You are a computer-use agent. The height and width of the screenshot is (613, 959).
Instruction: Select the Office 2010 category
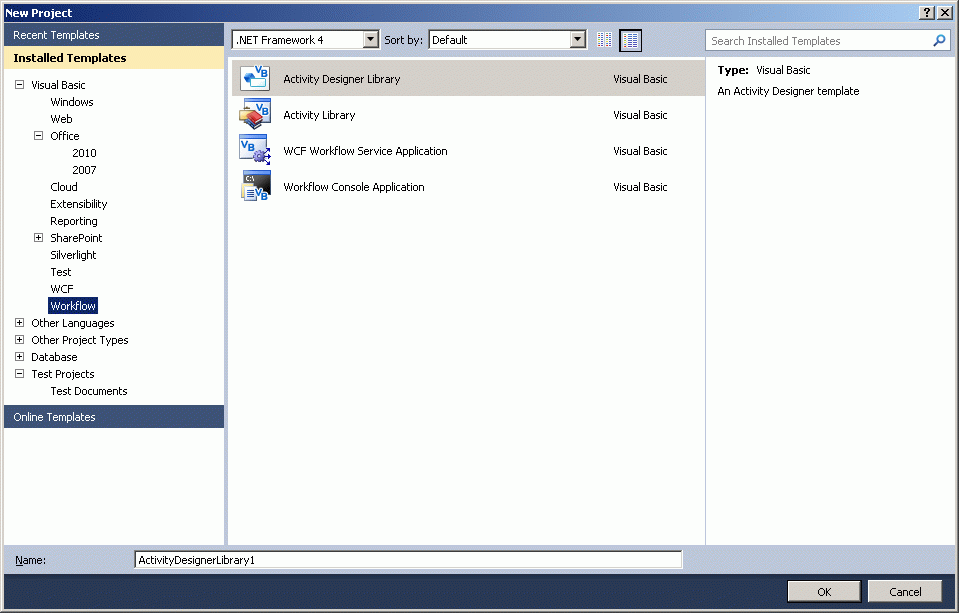tap(84, 153)
